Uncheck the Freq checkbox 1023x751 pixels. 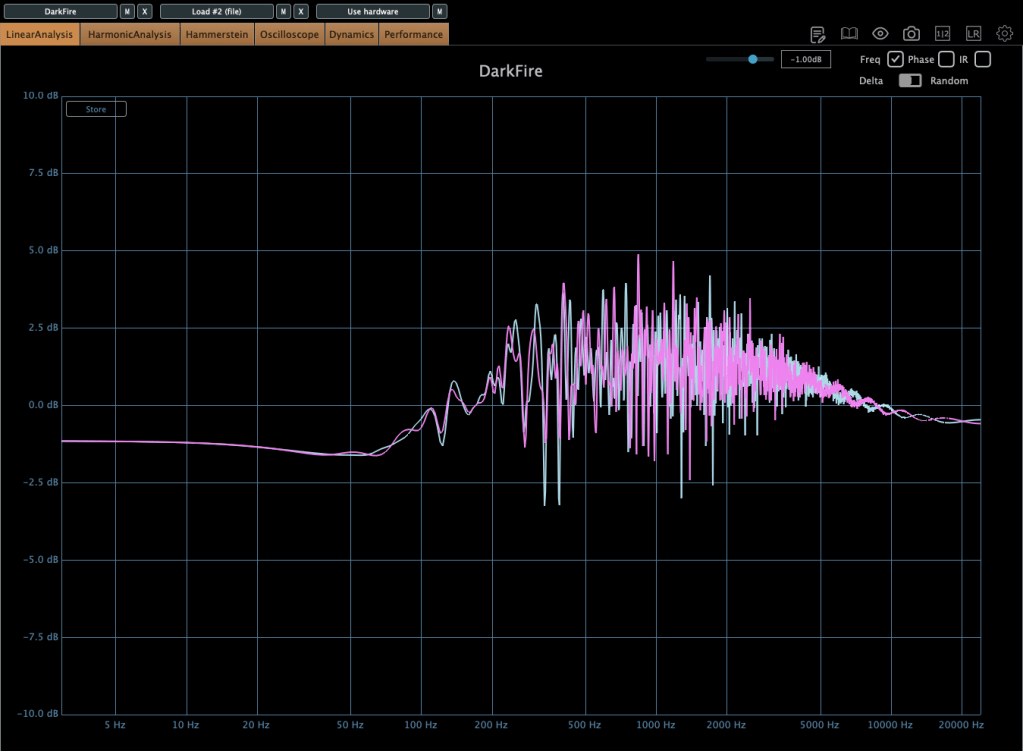[x=896, y=60]
